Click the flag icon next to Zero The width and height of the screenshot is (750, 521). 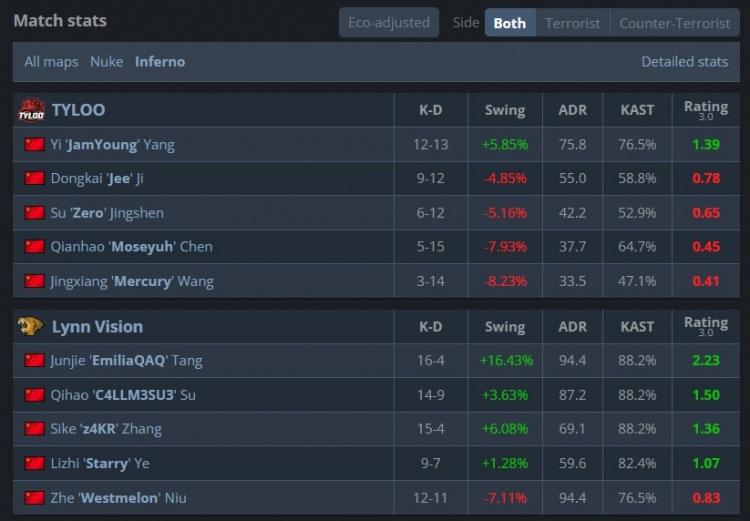pyautogui.click(x=34, y=212)
